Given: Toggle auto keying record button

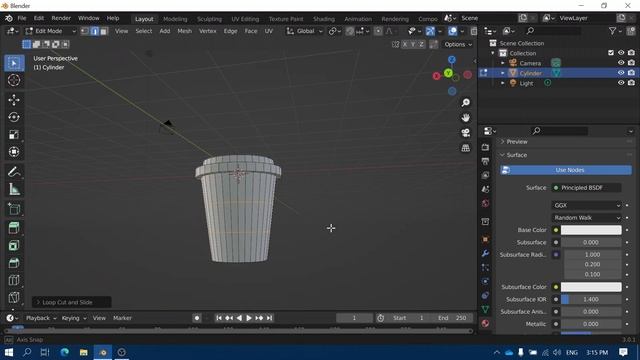Looking at the screenshot, I should point(197,318).
